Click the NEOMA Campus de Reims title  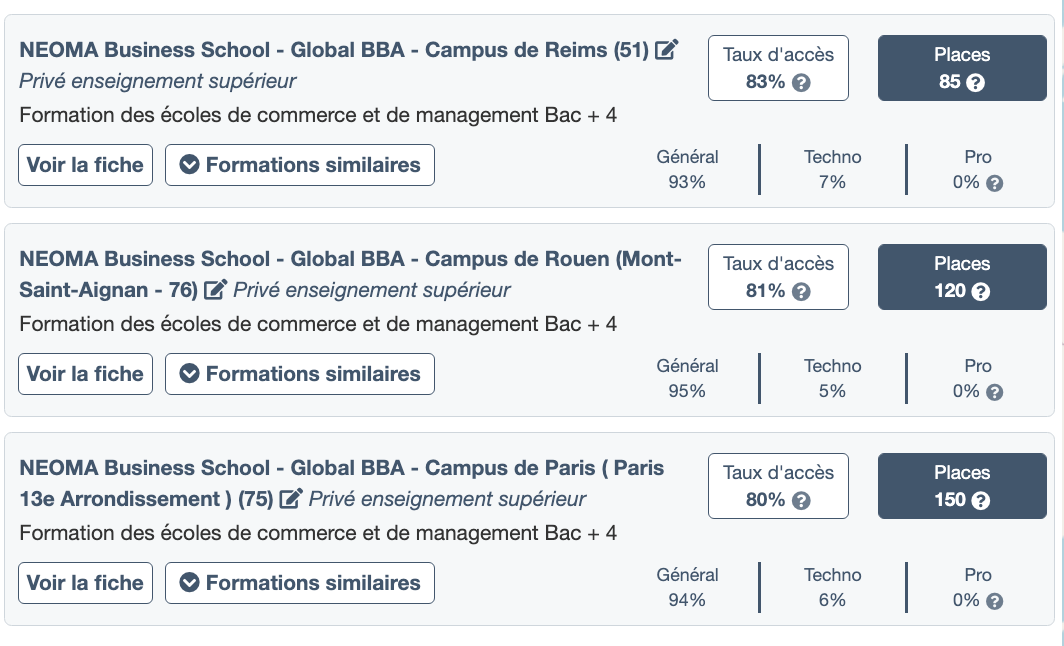click(x=334, y=50)
